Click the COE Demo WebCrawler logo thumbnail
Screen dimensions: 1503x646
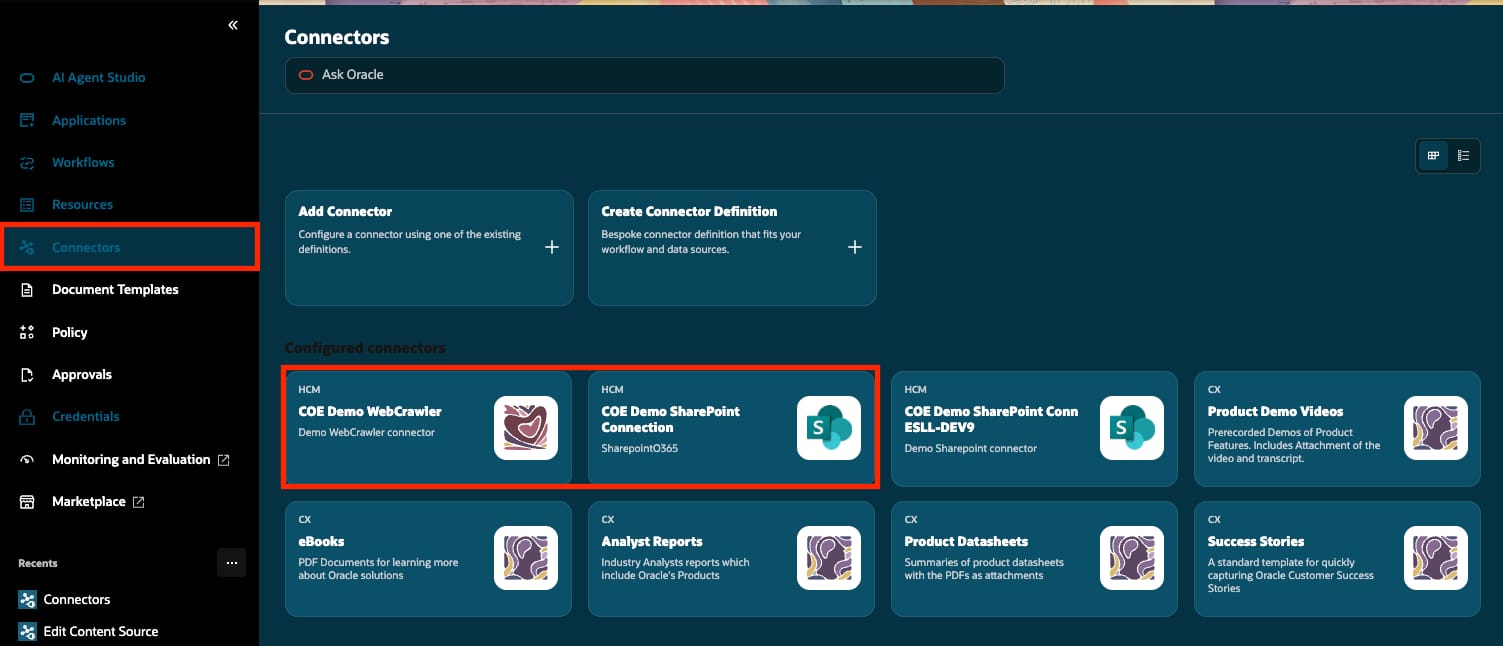pyautogui.click(x=526, y=428)
